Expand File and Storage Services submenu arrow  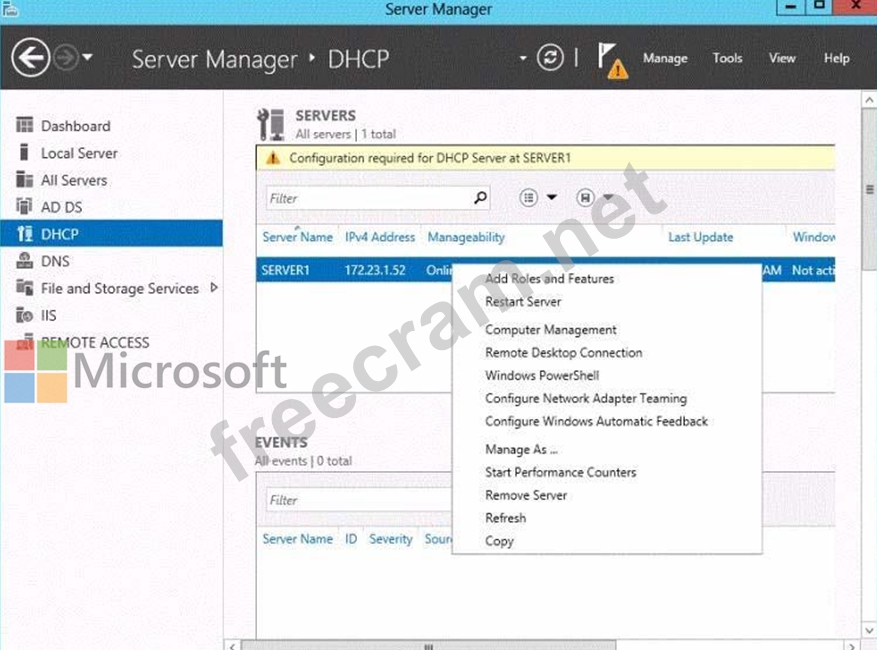click(214, 288)
